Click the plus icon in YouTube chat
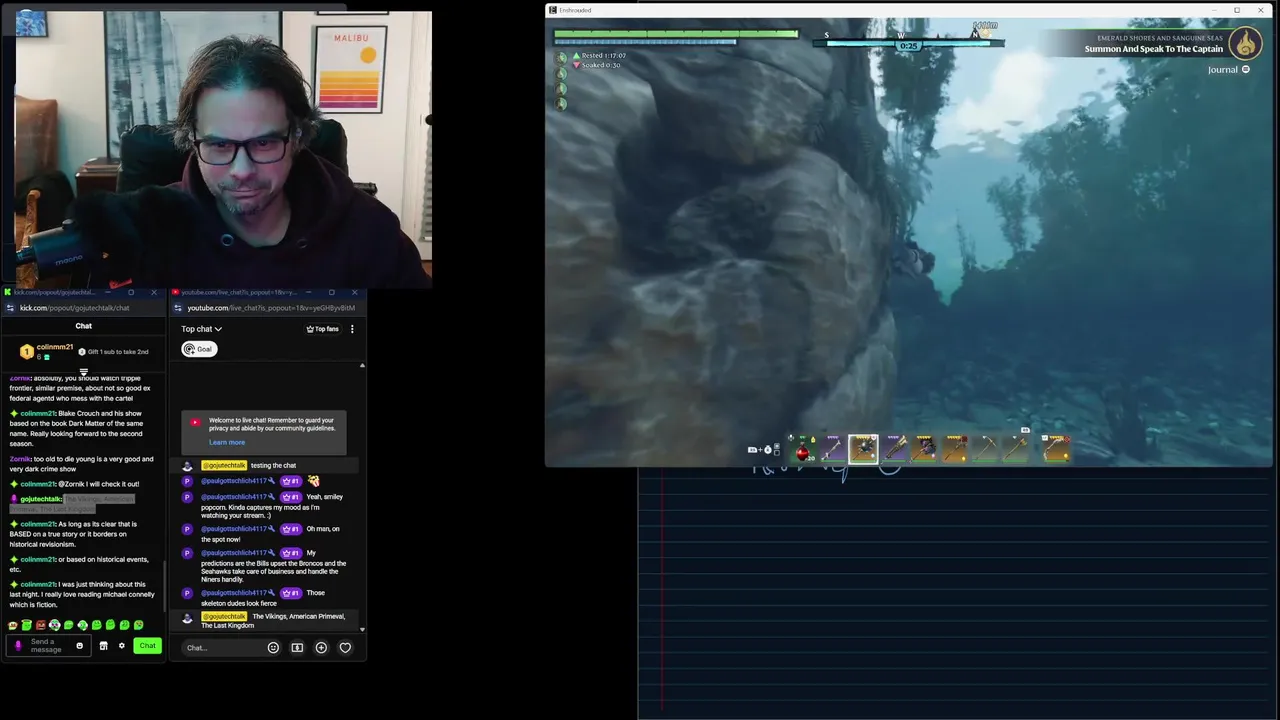1280x720 pixels. click(321, 648)
